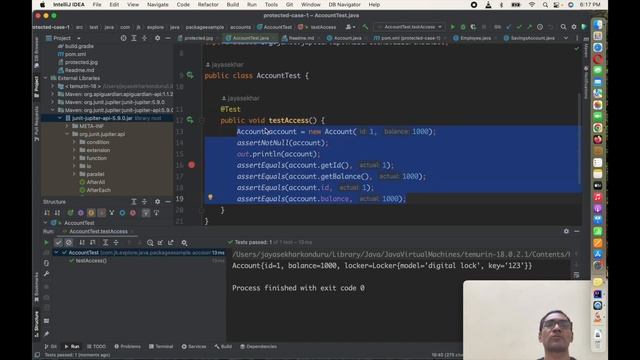Open Project panel options gear
This screenshot has height=360, width=640.
[x=157, y=38]
